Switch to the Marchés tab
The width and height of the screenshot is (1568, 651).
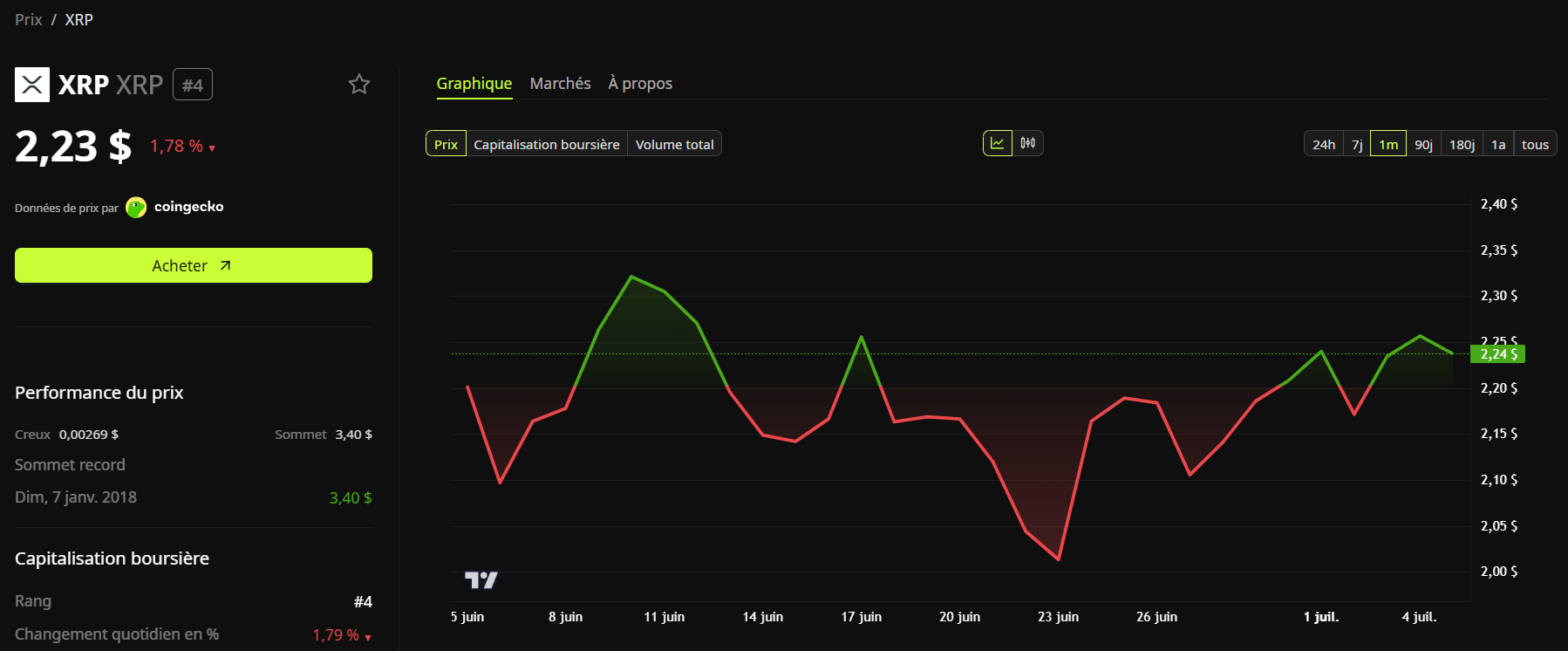(561, 84)
